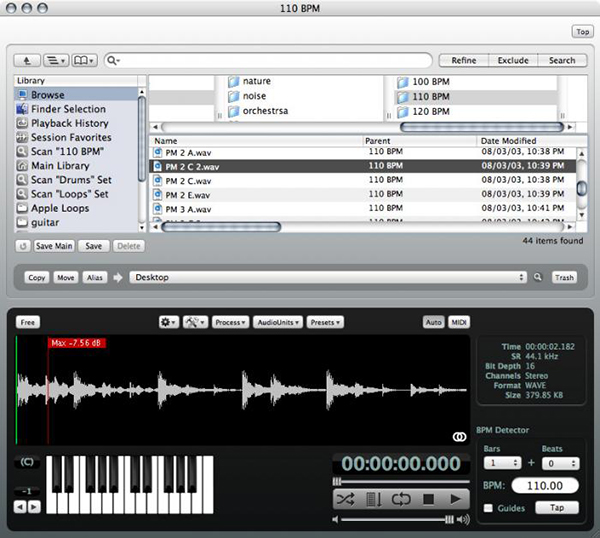The image size is (600, 538).
Task: Click the stereo link rings icon on waveform
Action: [459, 436]
